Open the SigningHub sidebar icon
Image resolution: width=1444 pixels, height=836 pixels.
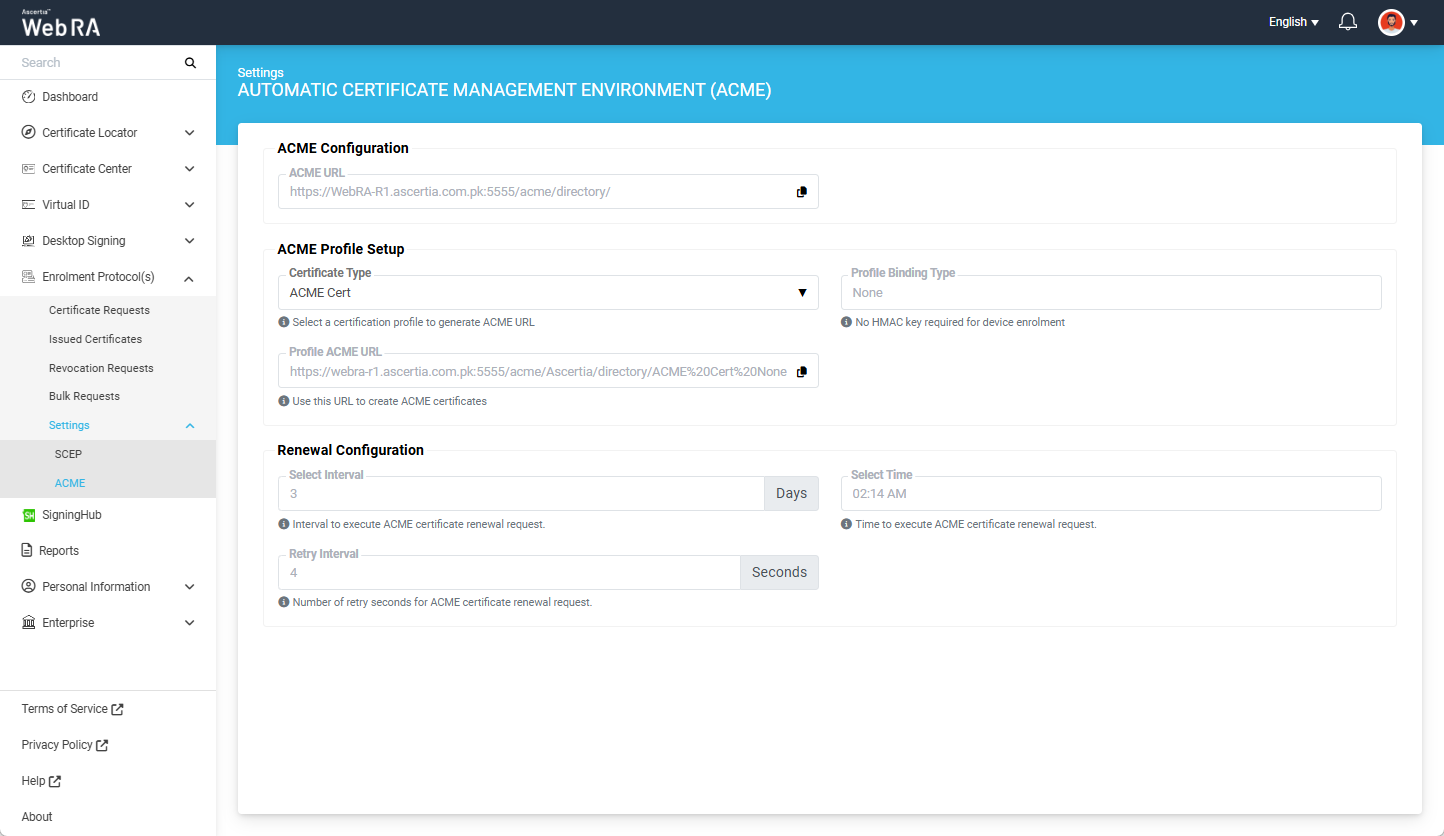[x=29, y=515]
